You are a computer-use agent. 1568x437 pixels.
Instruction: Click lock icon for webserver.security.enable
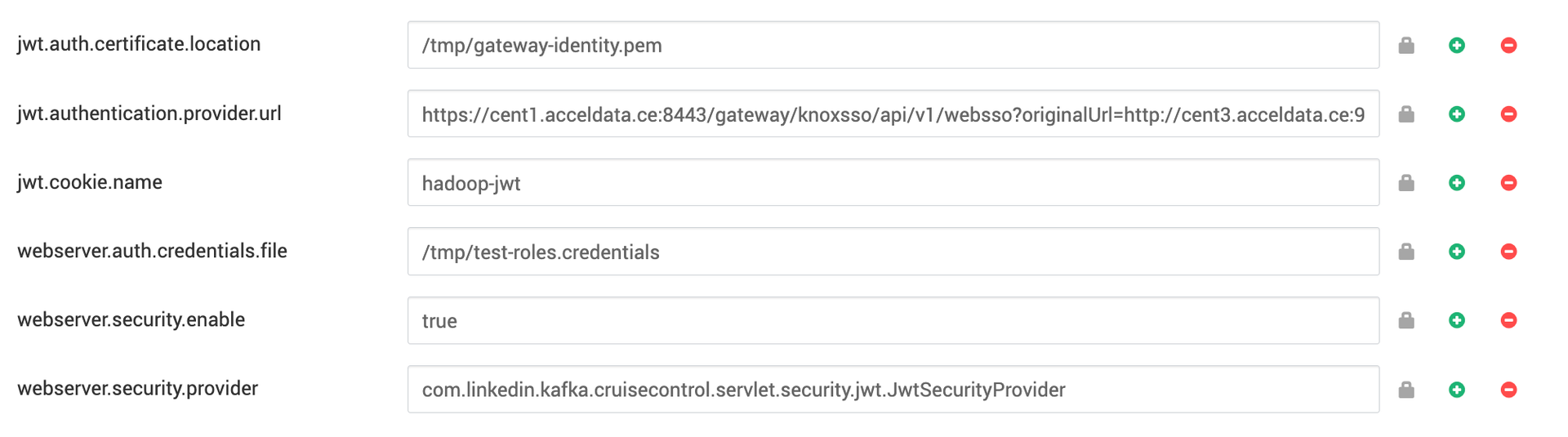1406,319
